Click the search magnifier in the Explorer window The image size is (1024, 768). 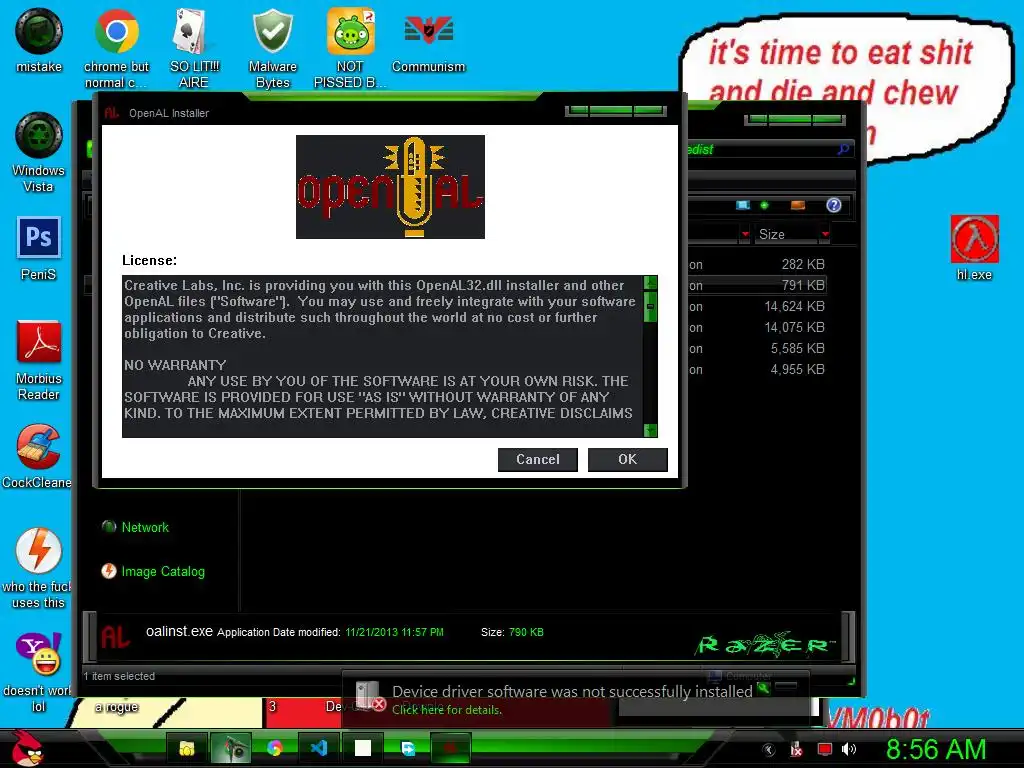pyautogui.click(x=843, y=150)
